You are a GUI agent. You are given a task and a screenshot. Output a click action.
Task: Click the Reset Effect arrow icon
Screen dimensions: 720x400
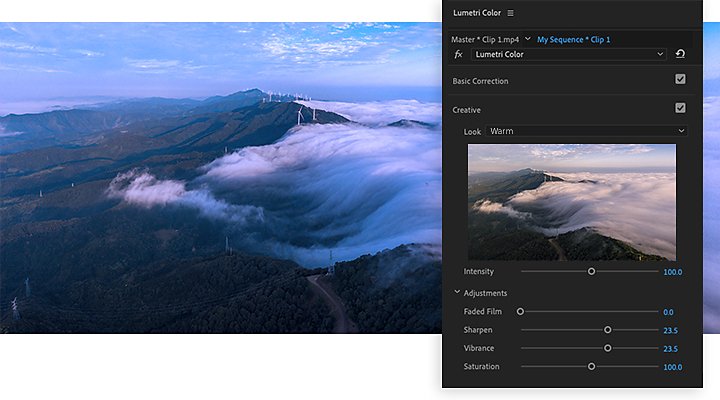[x=680, y=54]
